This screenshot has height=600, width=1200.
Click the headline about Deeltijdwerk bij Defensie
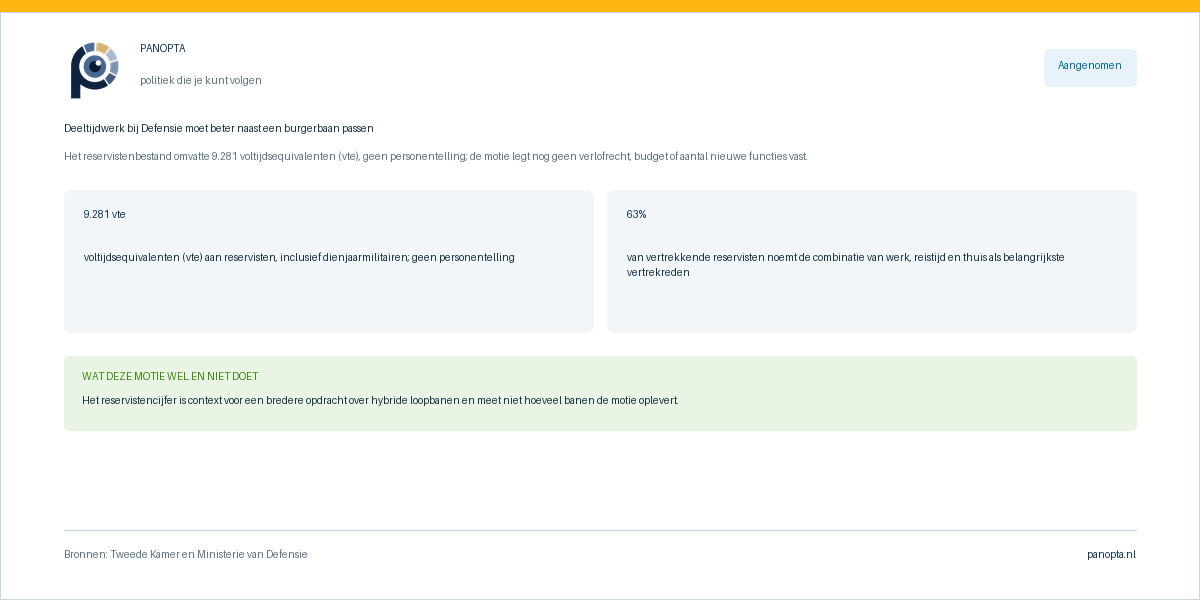[219, 128]
